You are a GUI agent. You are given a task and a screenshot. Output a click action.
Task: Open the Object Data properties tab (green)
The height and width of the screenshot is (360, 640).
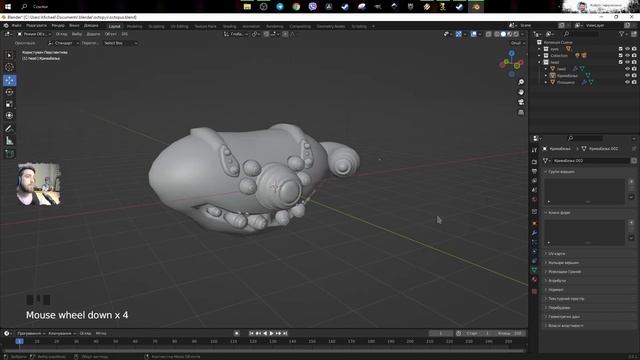534,270
